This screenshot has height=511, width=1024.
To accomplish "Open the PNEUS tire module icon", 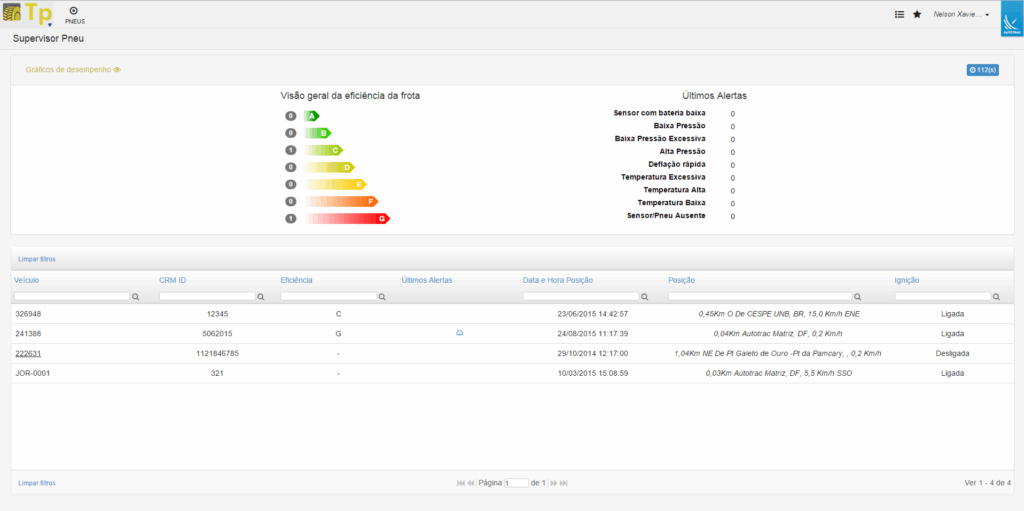I will pyautogui.click(x=73, y=13).
